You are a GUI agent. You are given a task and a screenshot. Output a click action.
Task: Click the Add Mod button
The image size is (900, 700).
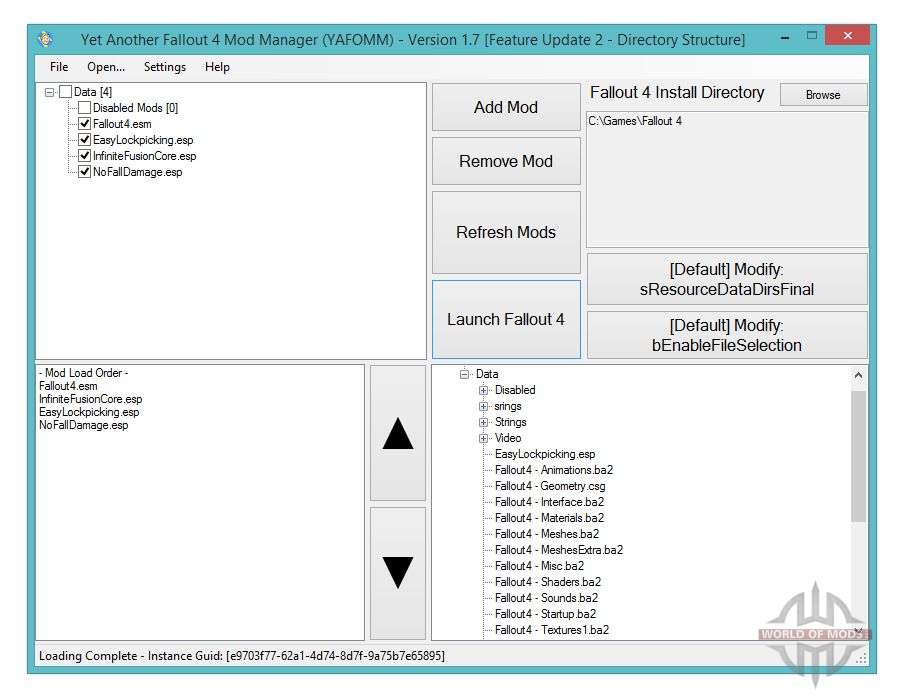[x=506, y=107]
